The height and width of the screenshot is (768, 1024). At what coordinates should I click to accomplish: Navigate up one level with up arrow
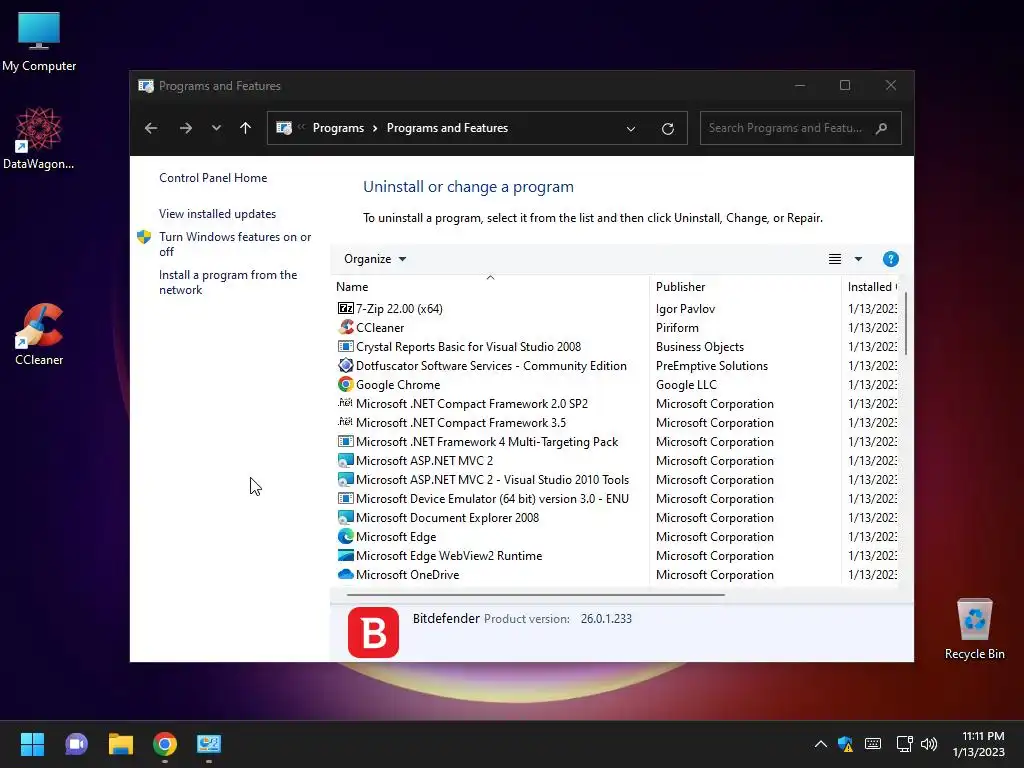click(x=246, y=128)
